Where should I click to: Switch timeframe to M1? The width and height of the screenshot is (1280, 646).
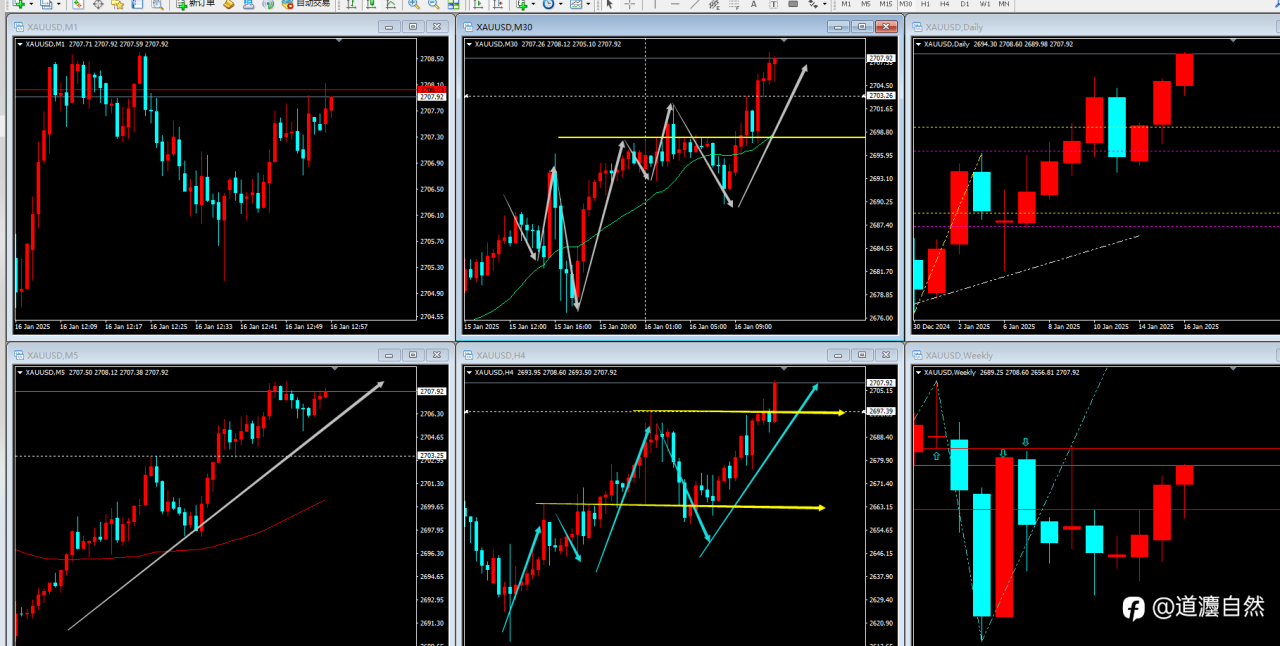(x=846, y=4)
